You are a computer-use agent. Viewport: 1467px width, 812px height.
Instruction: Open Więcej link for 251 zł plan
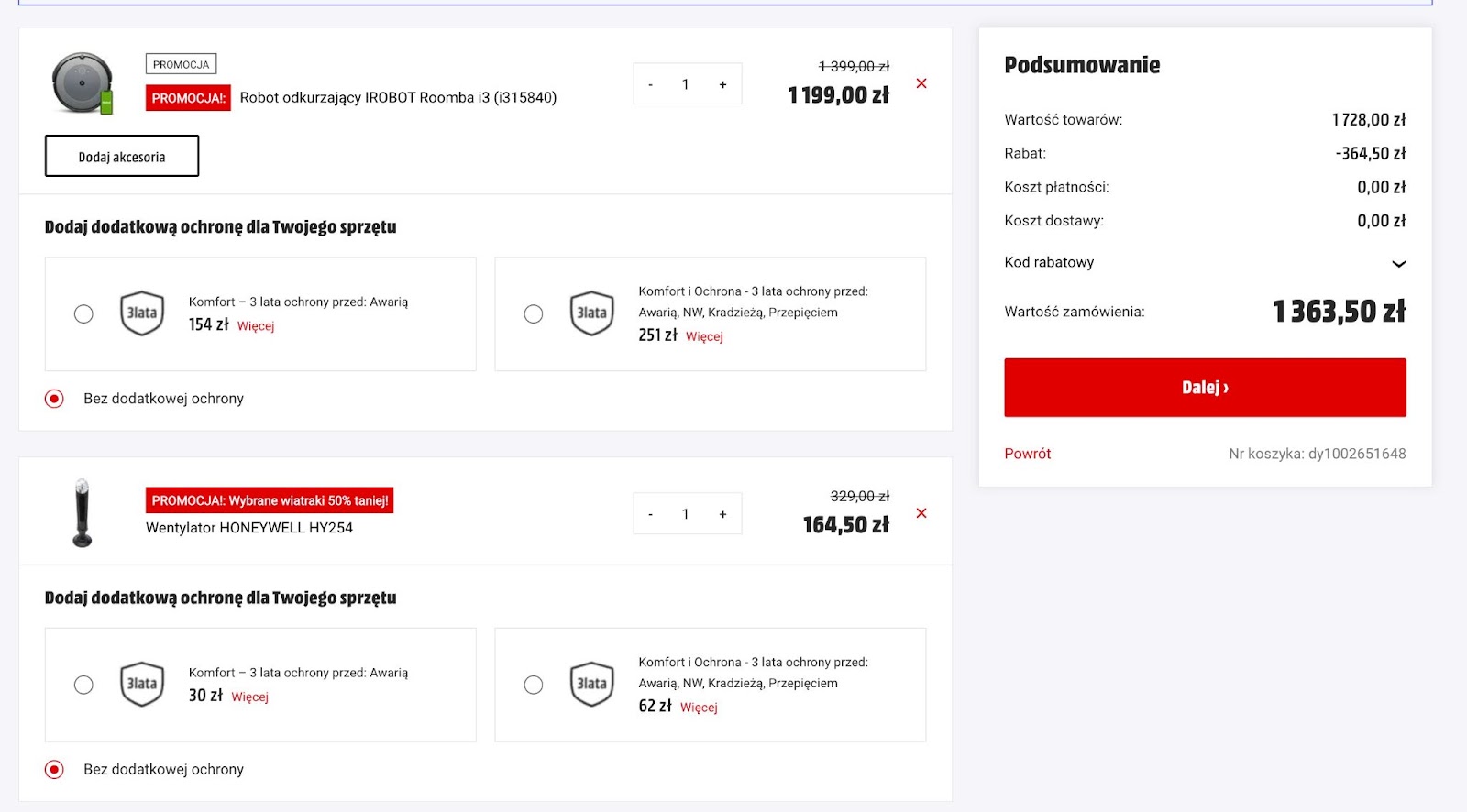pos(704,337)
